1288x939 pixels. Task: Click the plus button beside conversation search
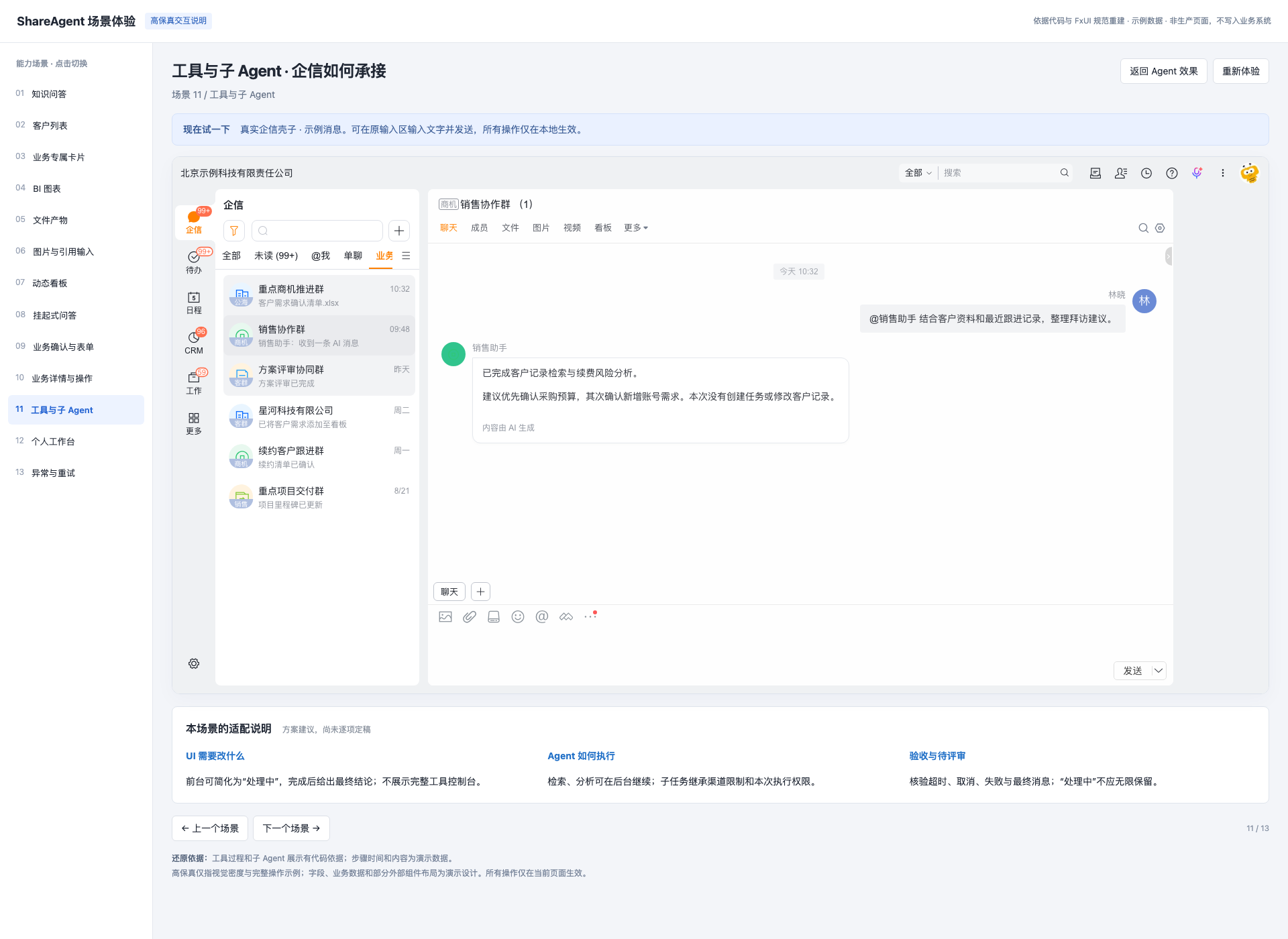pyautogui.click(x=399, y=231)
